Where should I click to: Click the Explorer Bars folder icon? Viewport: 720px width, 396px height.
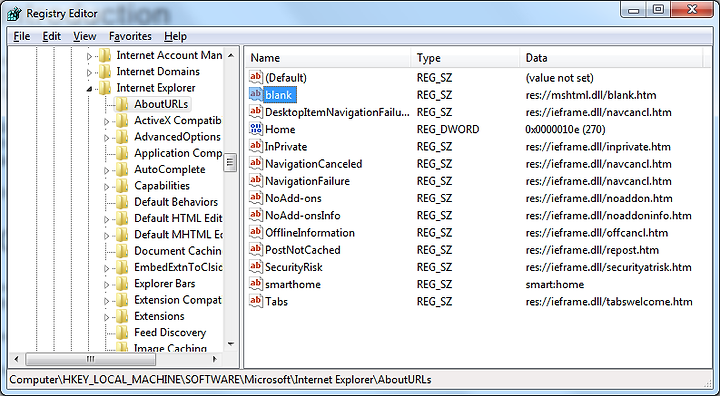tap(122, 283)
